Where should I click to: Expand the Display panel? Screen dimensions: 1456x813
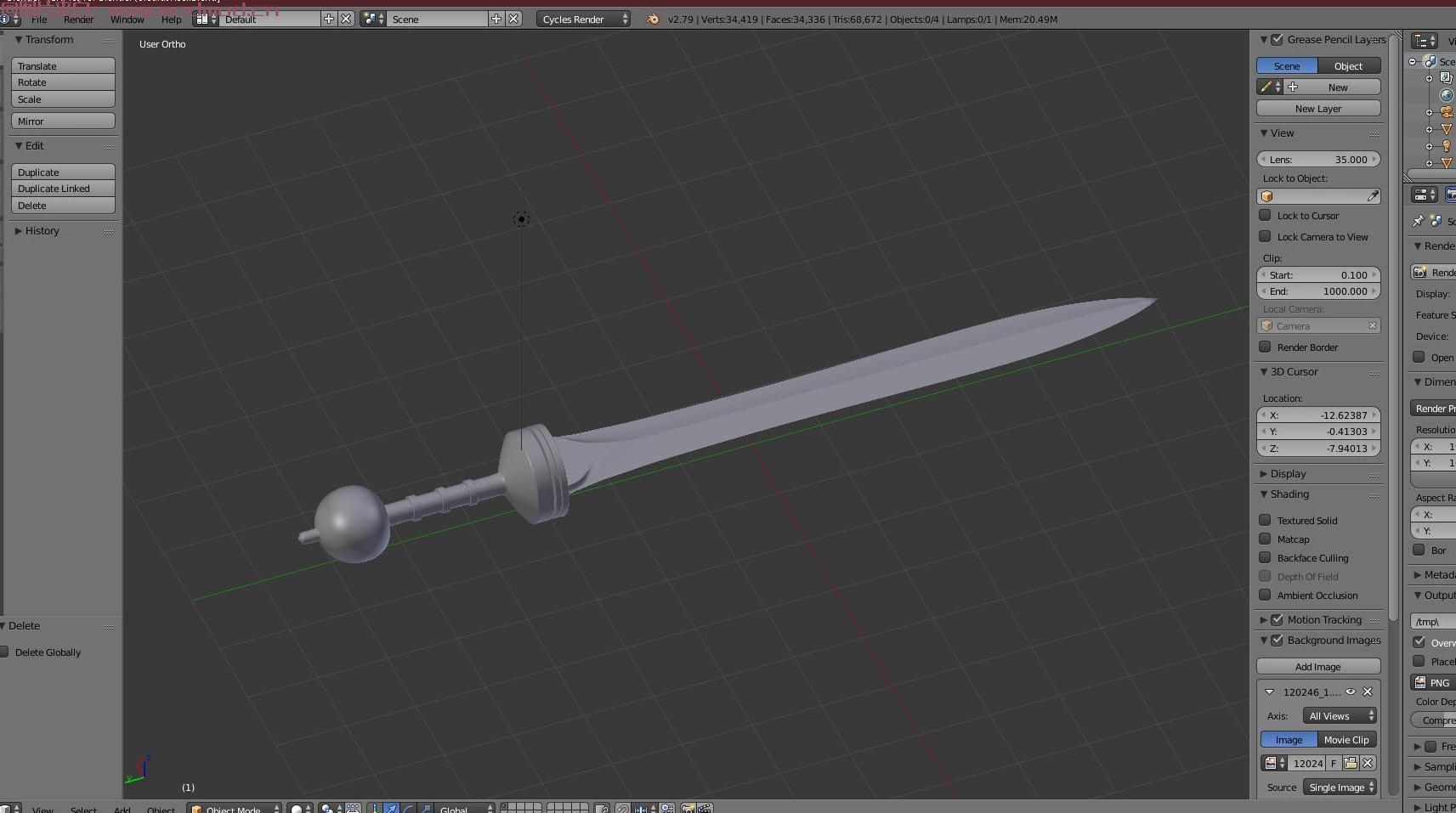coord(1264,474)
